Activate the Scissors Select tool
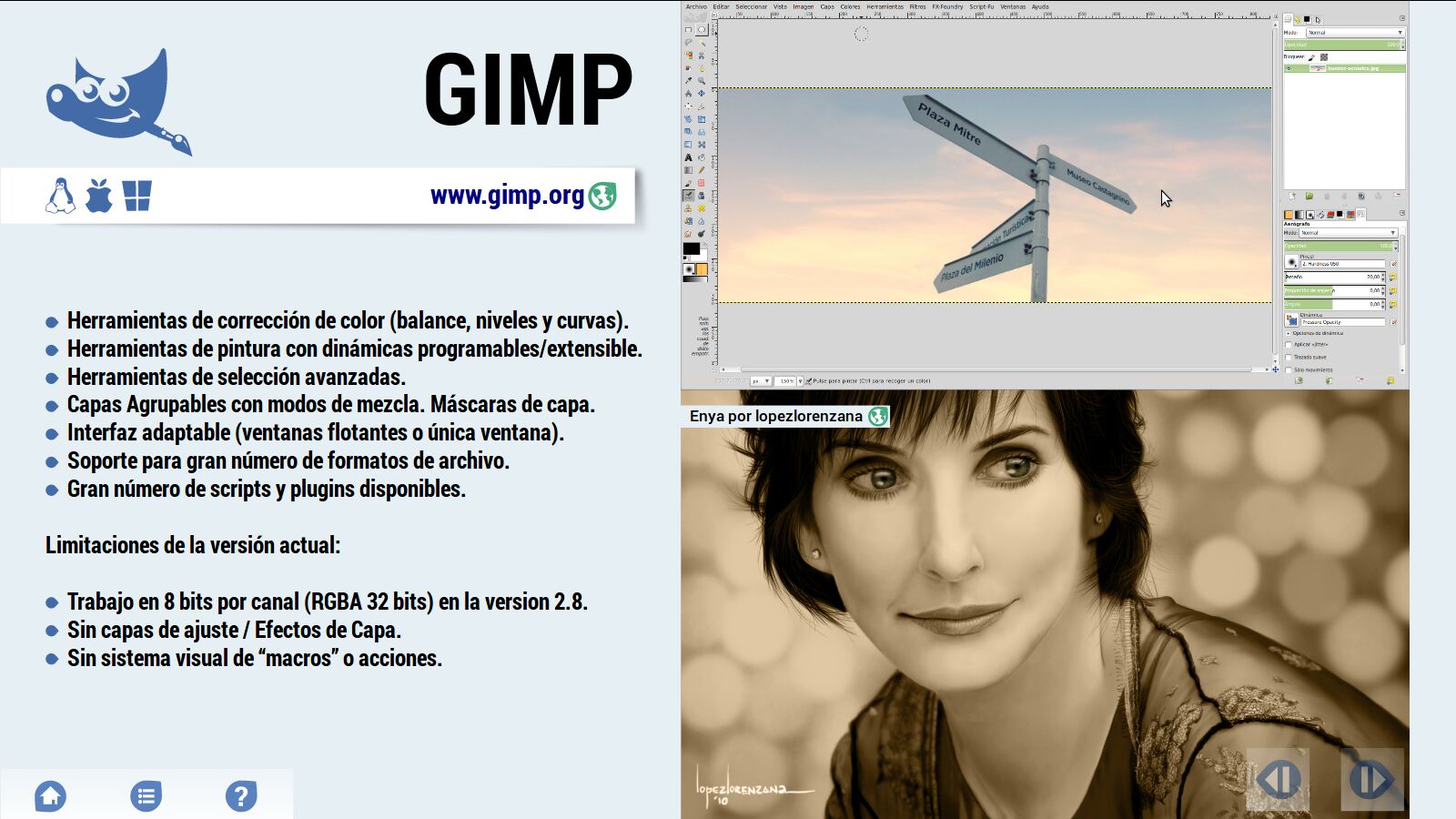This screenshot has width=1456, height=819. [702, 56]
